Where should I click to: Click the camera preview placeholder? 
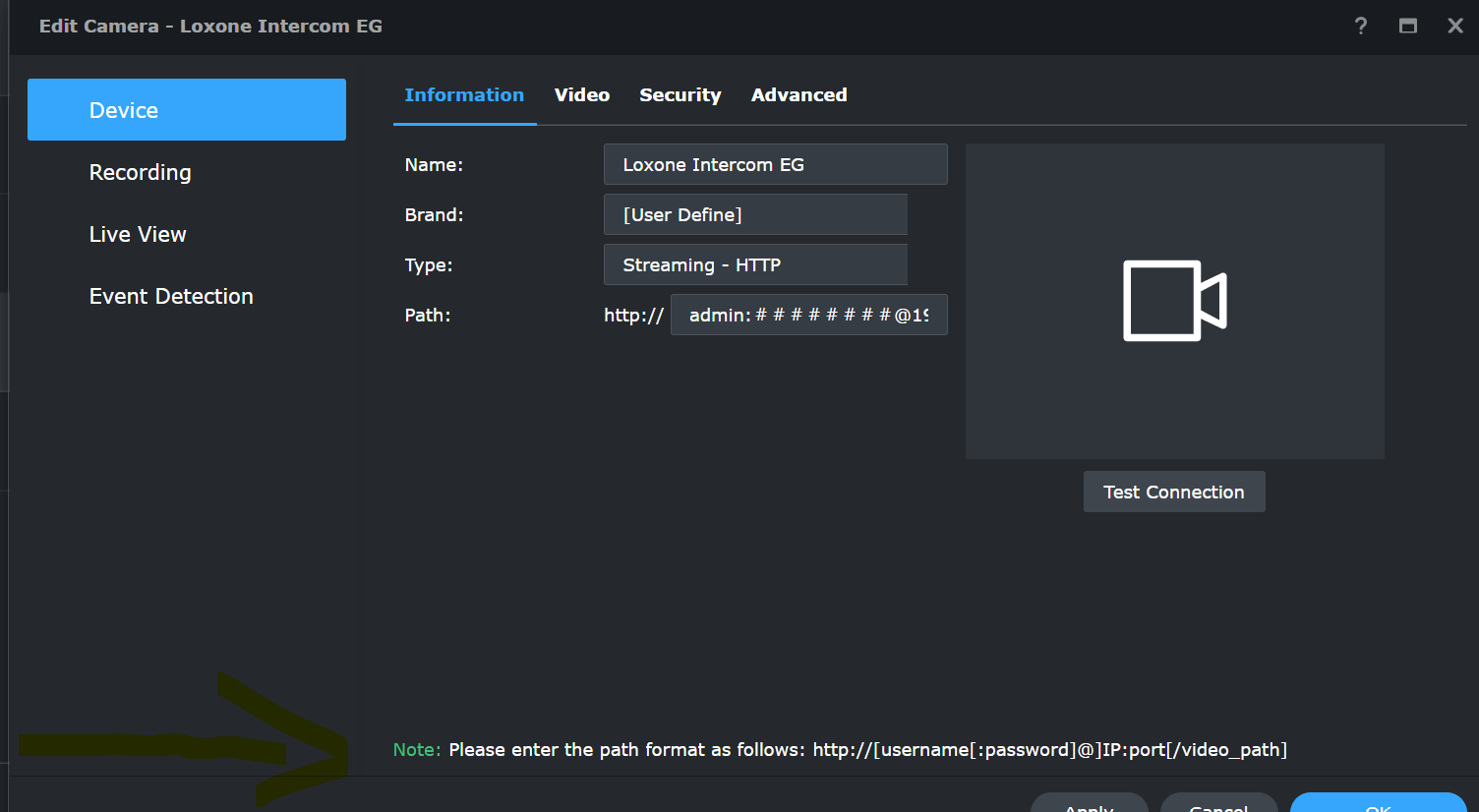click(1174, 301)
